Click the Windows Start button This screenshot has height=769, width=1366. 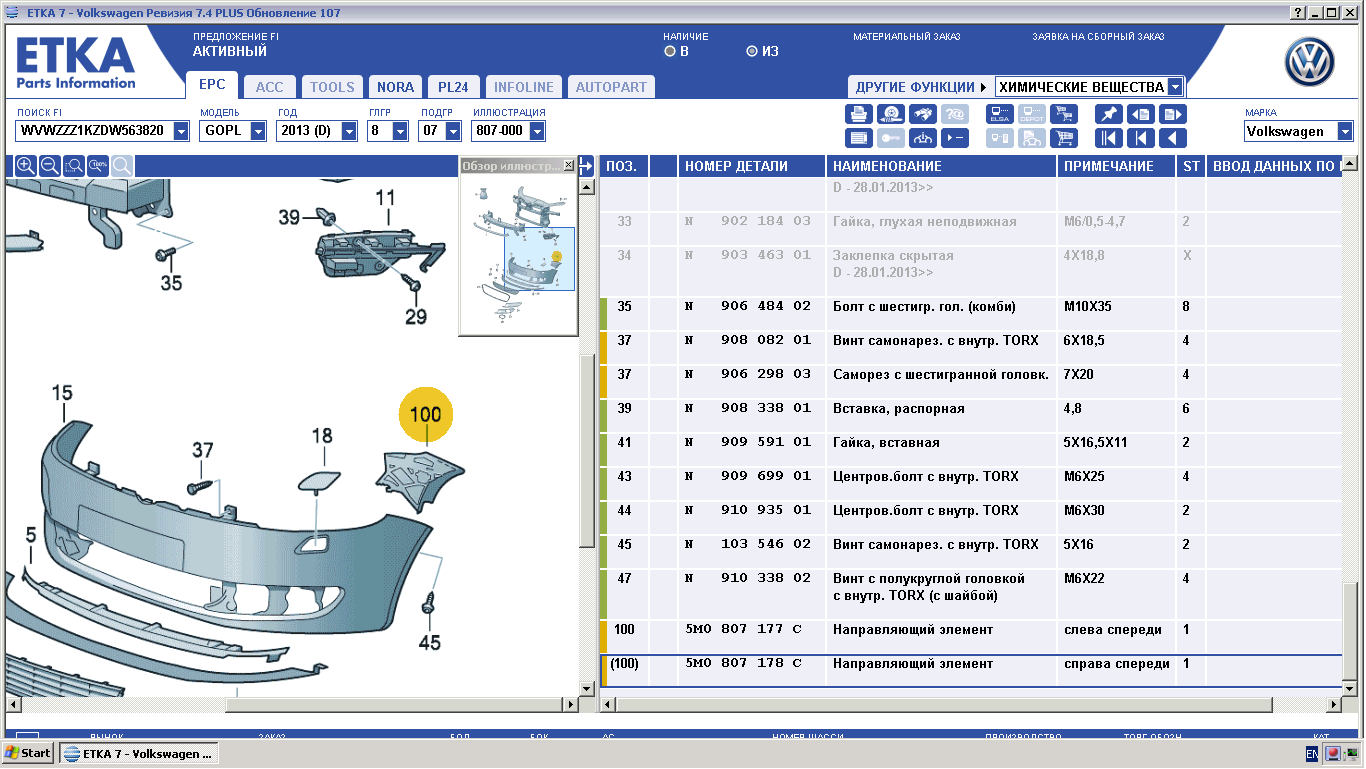[x=28, y=753]
